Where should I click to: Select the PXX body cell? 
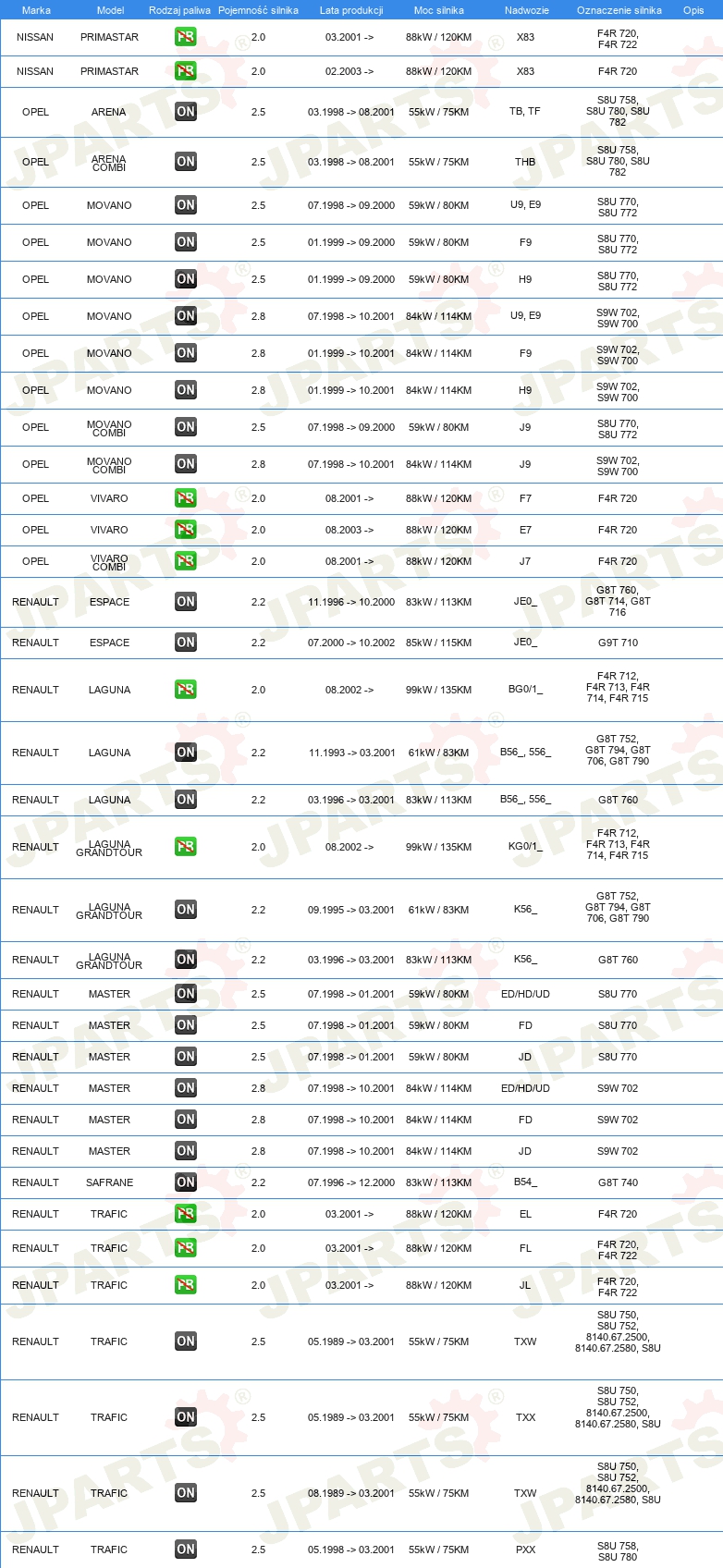click(x=525, y=1550)
